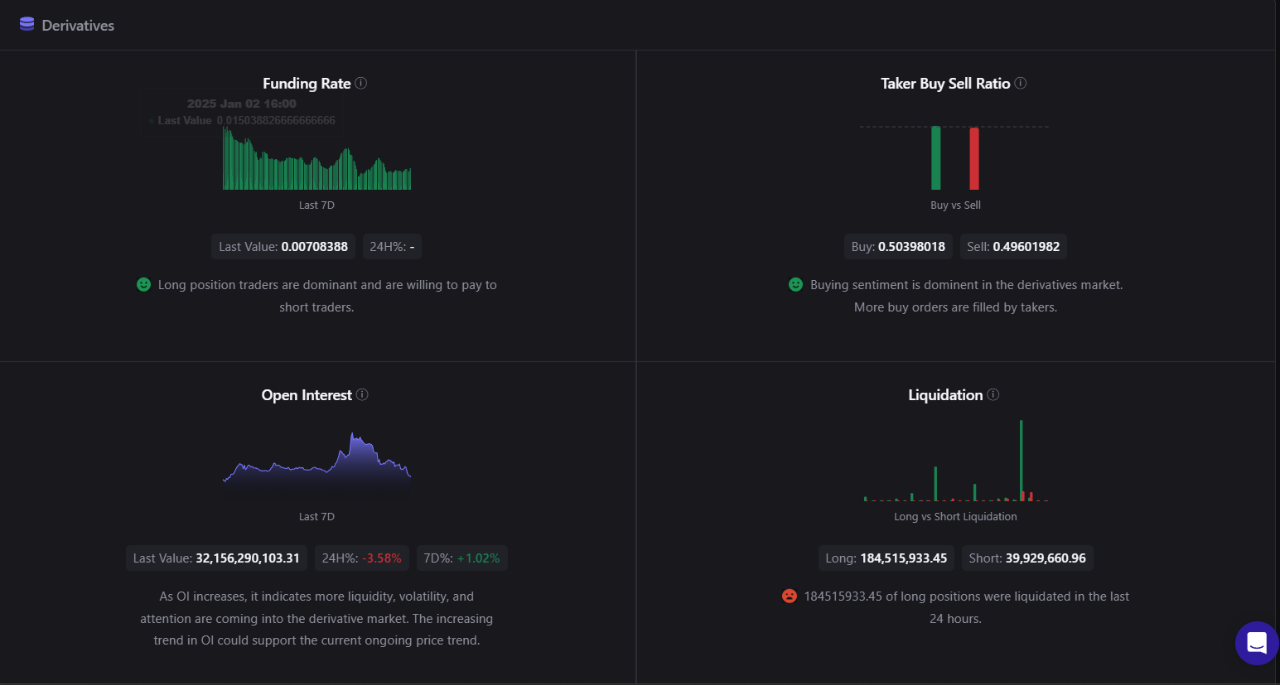Screen dimensions: 1280x685
Task: Click the green sentiment face under Funding Rate
Action: pos(145,284)
